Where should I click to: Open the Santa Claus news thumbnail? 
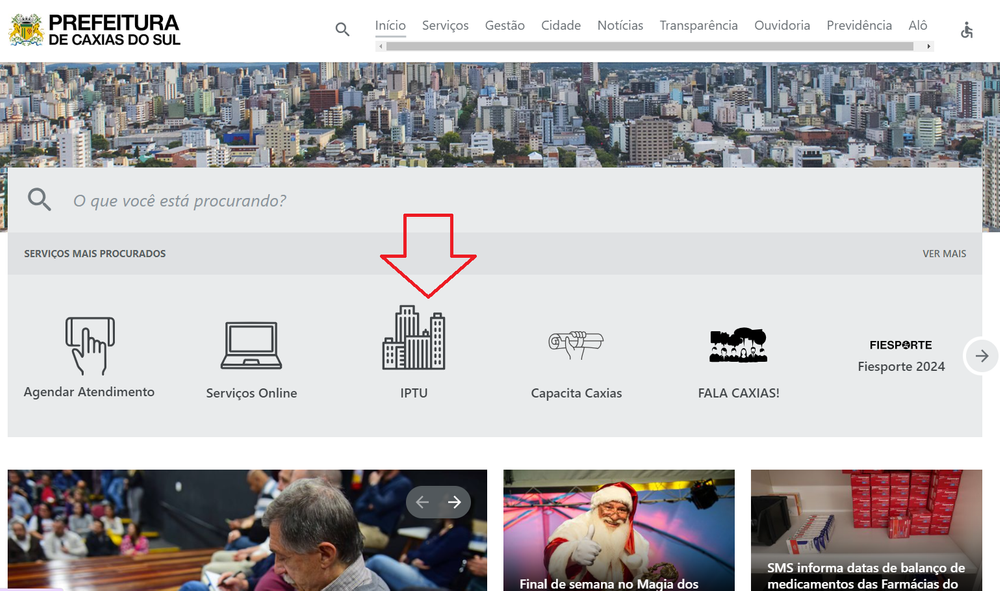point(619,530)
